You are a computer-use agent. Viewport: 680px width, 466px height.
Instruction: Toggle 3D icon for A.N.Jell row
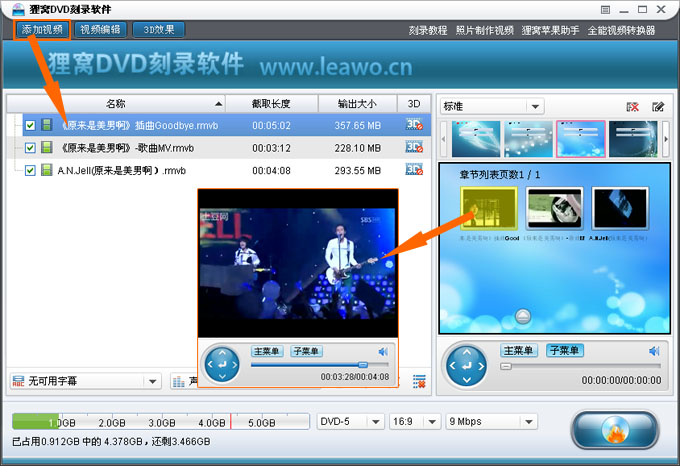click(414, 169)
